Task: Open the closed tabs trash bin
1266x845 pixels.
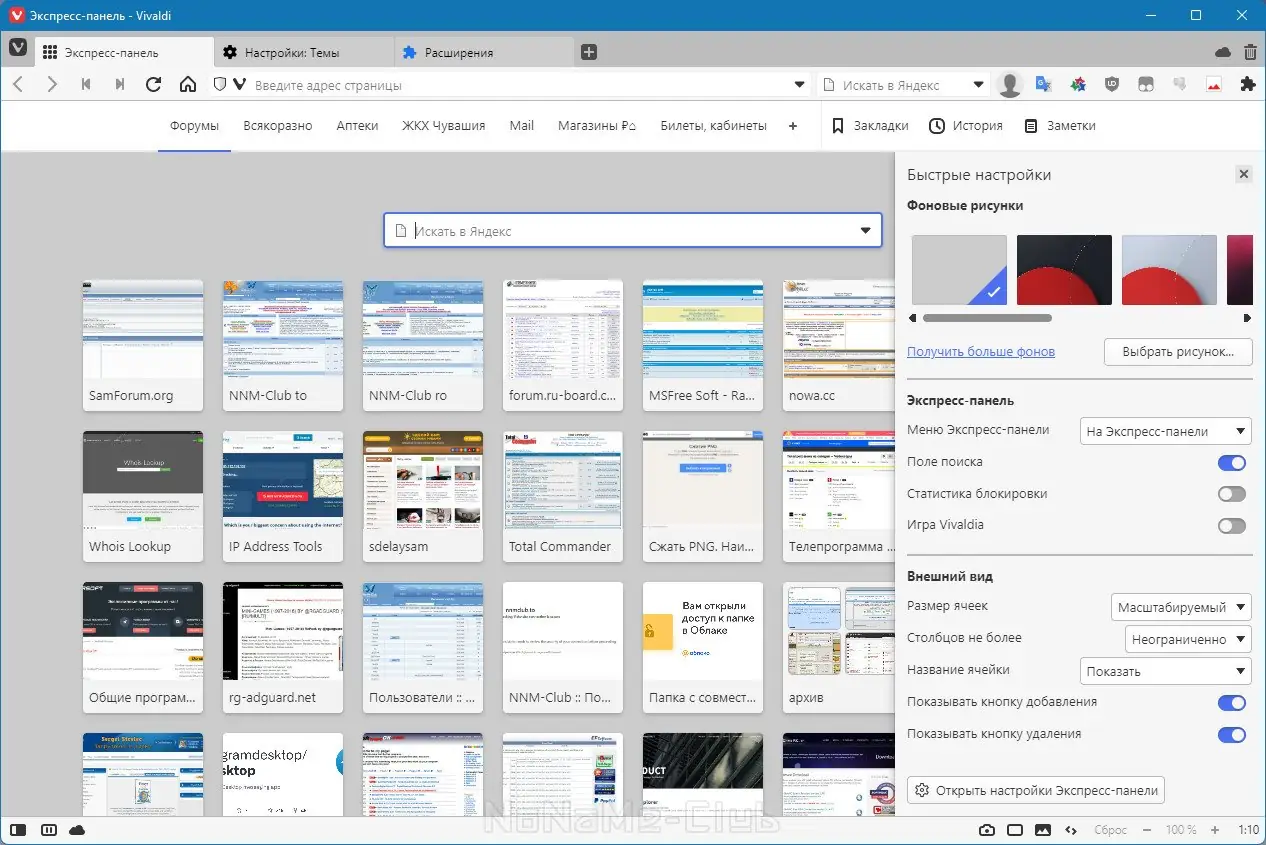Action: click(x=1250, y=52)
